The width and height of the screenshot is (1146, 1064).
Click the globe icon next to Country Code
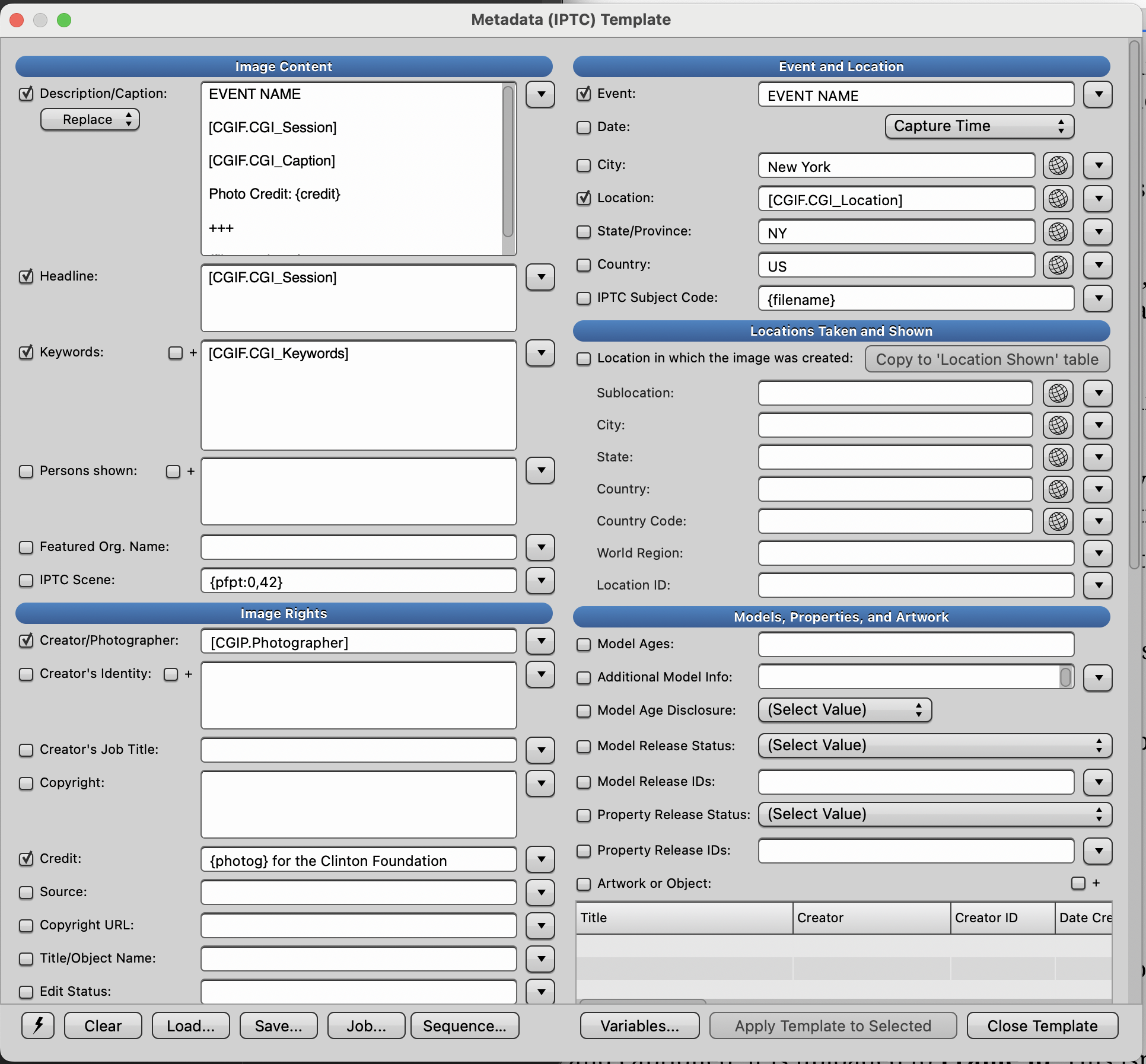[x=1058, y=521]
